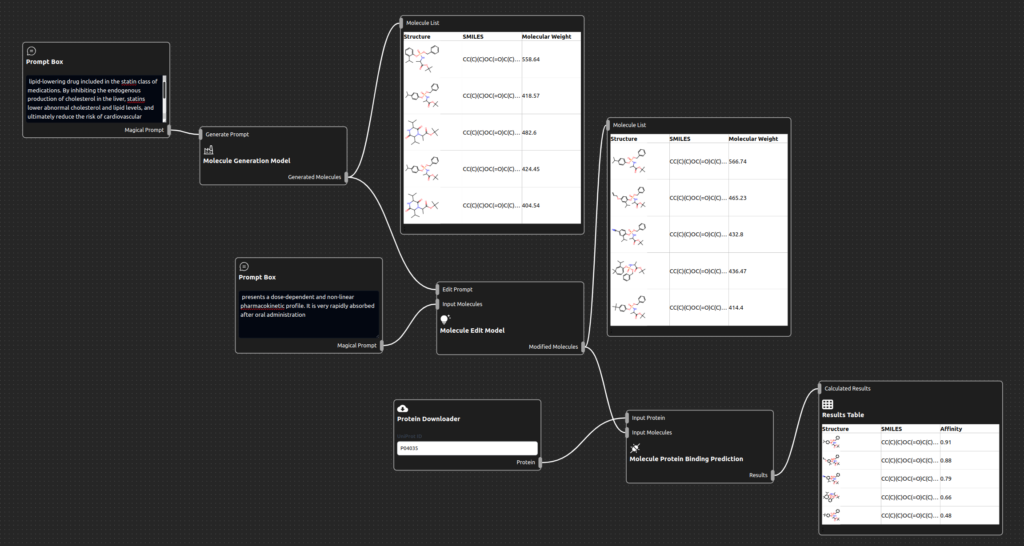Click the Protein output port on Protein Downloader

540,462
